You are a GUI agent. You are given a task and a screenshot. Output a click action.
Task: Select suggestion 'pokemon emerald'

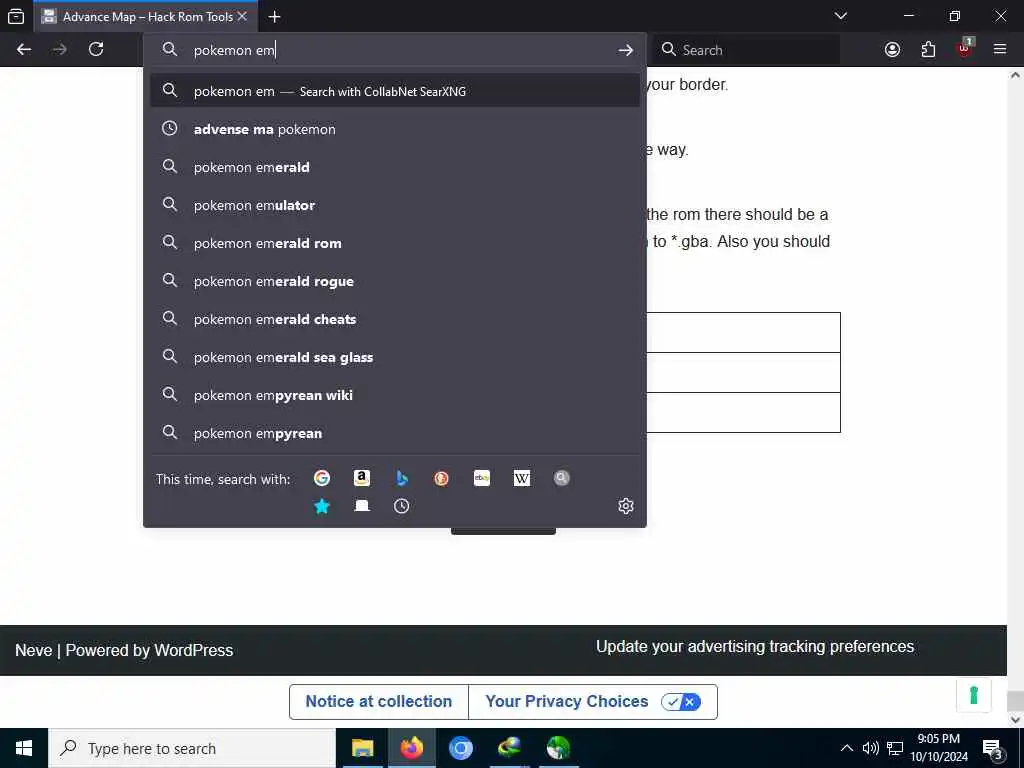tap(394, 167)
